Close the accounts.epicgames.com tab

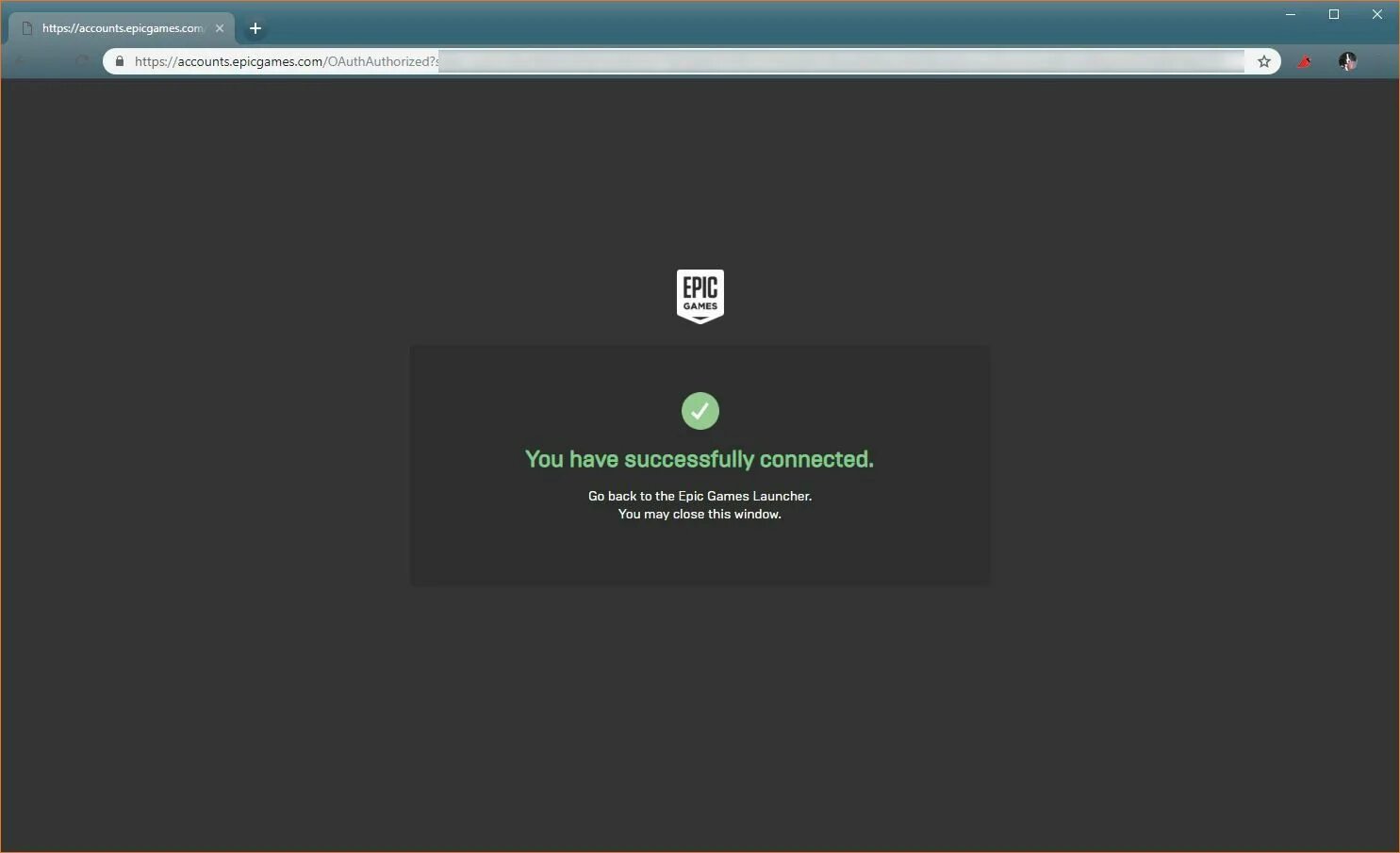click(x=220, y=28)
